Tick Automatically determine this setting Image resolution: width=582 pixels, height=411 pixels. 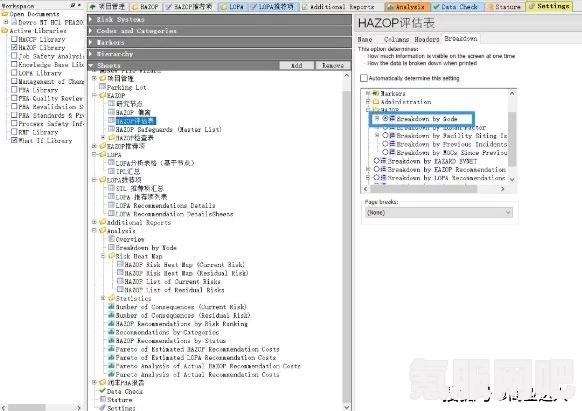[x=364, y=78]
